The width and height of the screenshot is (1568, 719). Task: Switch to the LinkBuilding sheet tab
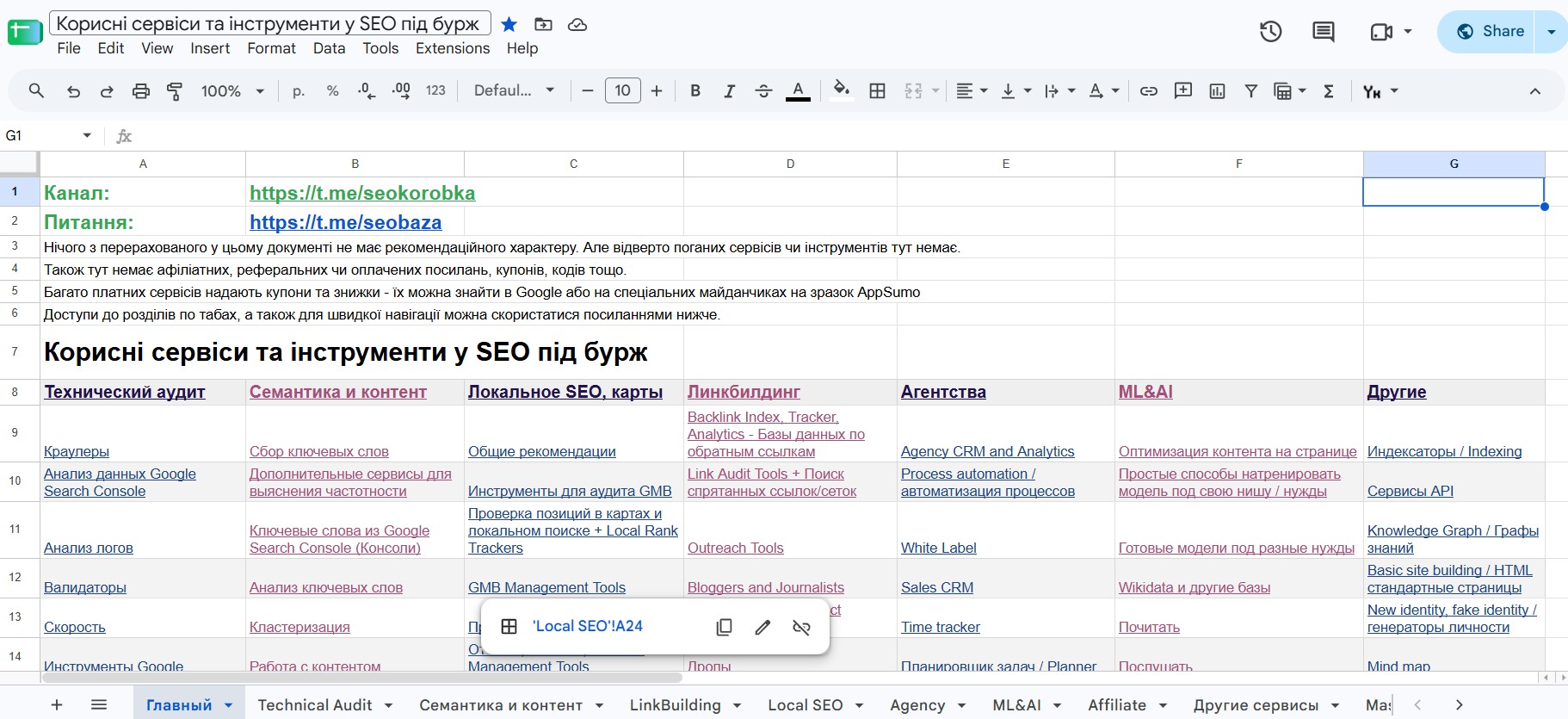(675, 705)
